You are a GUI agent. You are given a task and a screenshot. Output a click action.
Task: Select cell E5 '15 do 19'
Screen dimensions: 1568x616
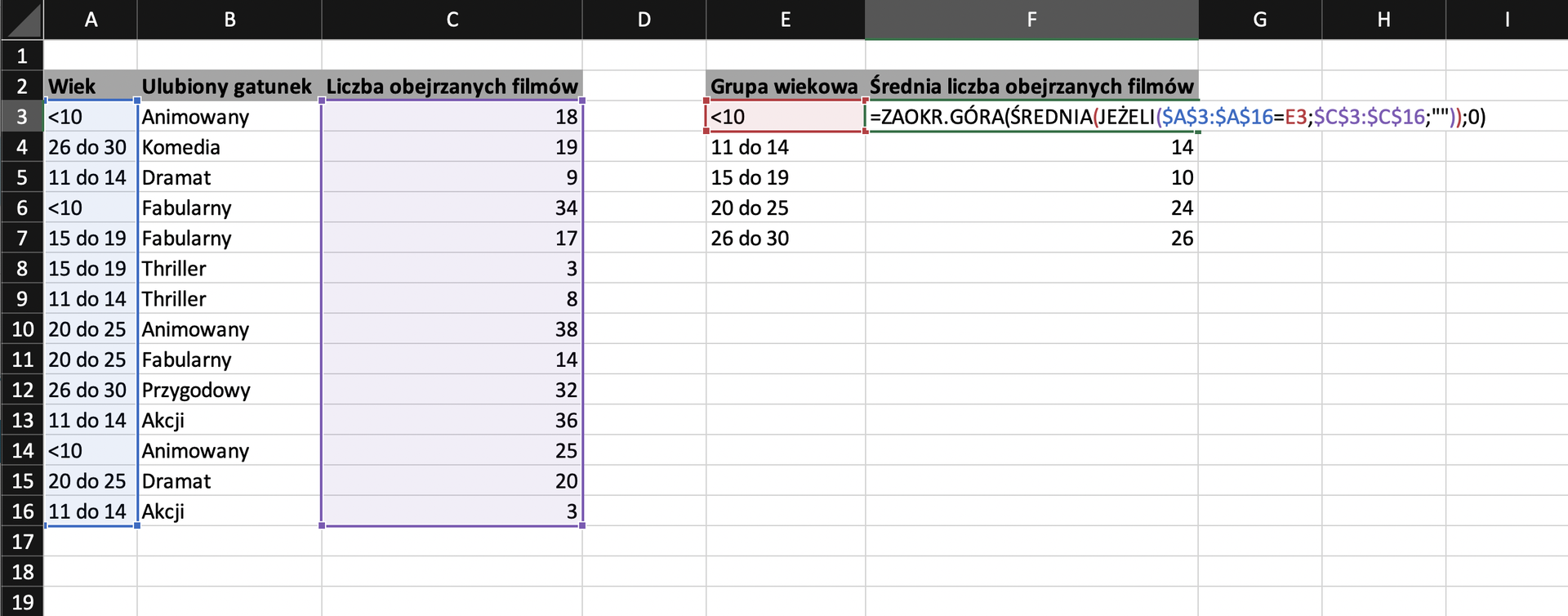tap(786, 177)
